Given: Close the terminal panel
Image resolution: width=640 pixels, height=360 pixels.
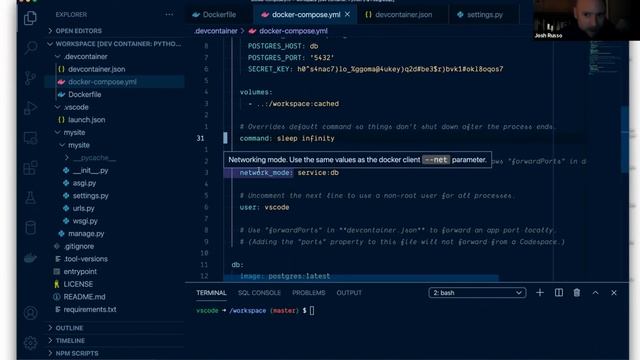Looking at the screenshot, I should point(613,293).
